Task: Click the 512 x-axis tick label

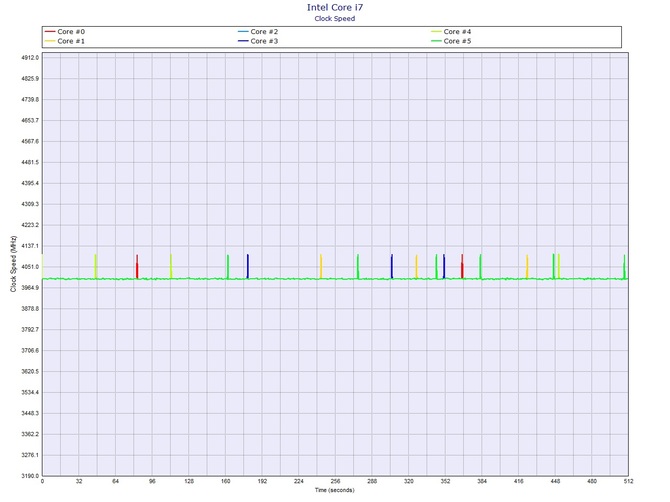Action: click(628, 481)
